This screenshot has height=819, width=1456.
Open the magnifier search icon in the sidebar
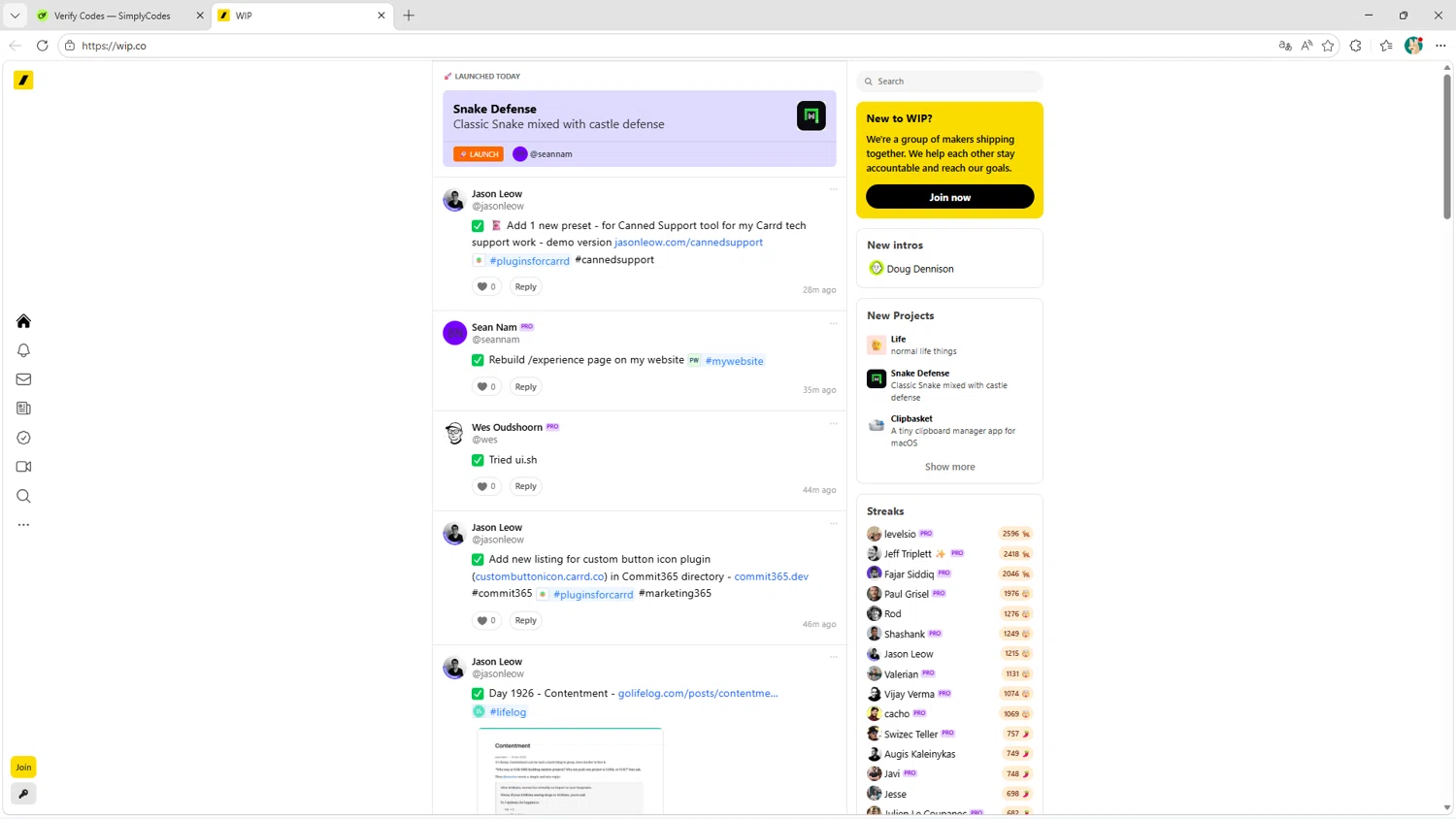23,496
